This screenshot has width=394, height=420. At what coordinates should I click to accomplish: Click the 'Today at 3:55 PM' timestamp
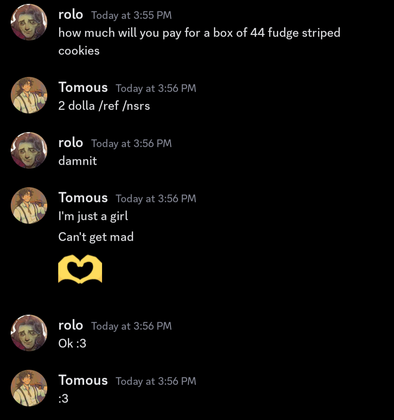132,15
